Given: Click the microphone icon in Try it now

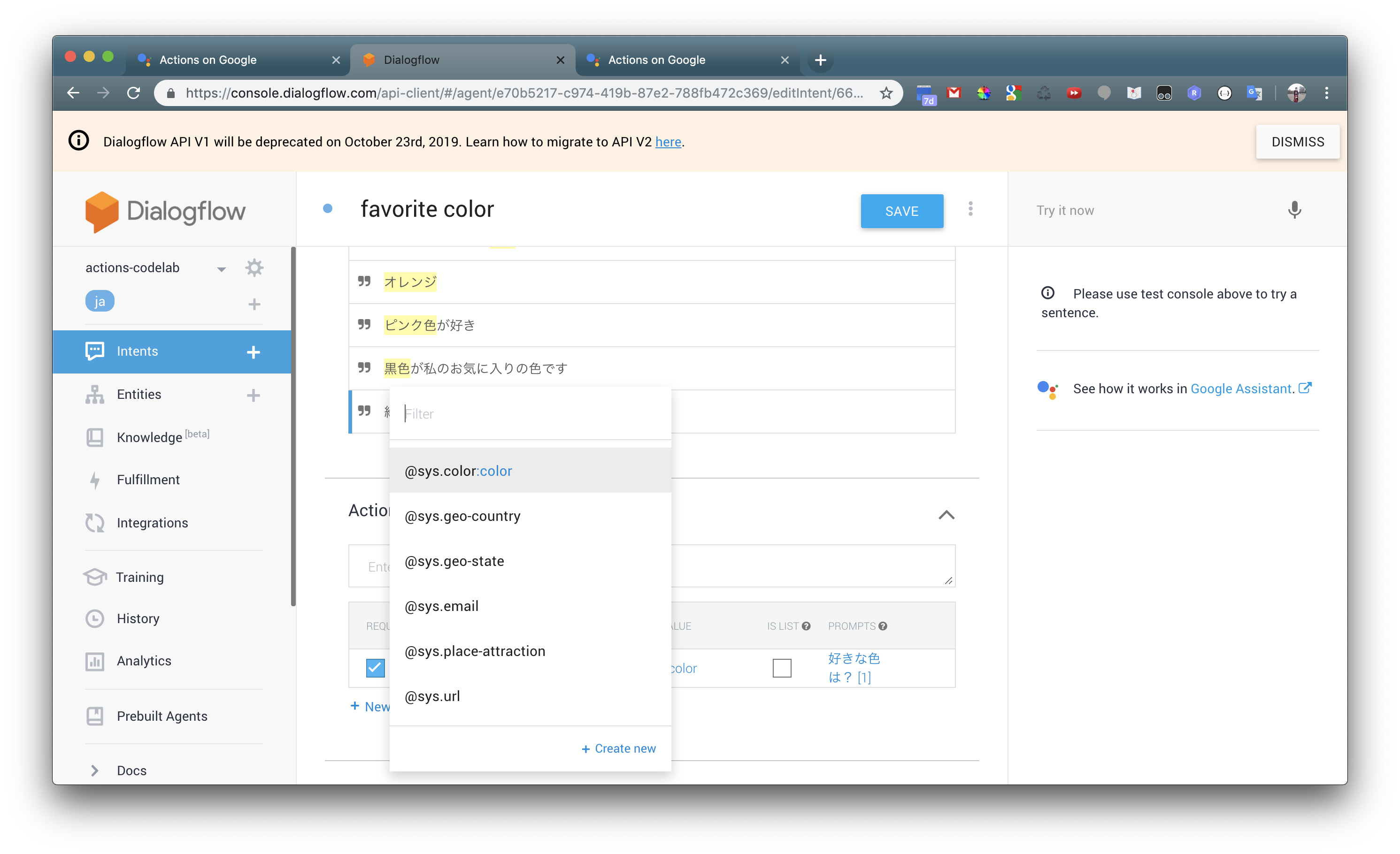Looking at the screenshot, I should click(1294, 210).
